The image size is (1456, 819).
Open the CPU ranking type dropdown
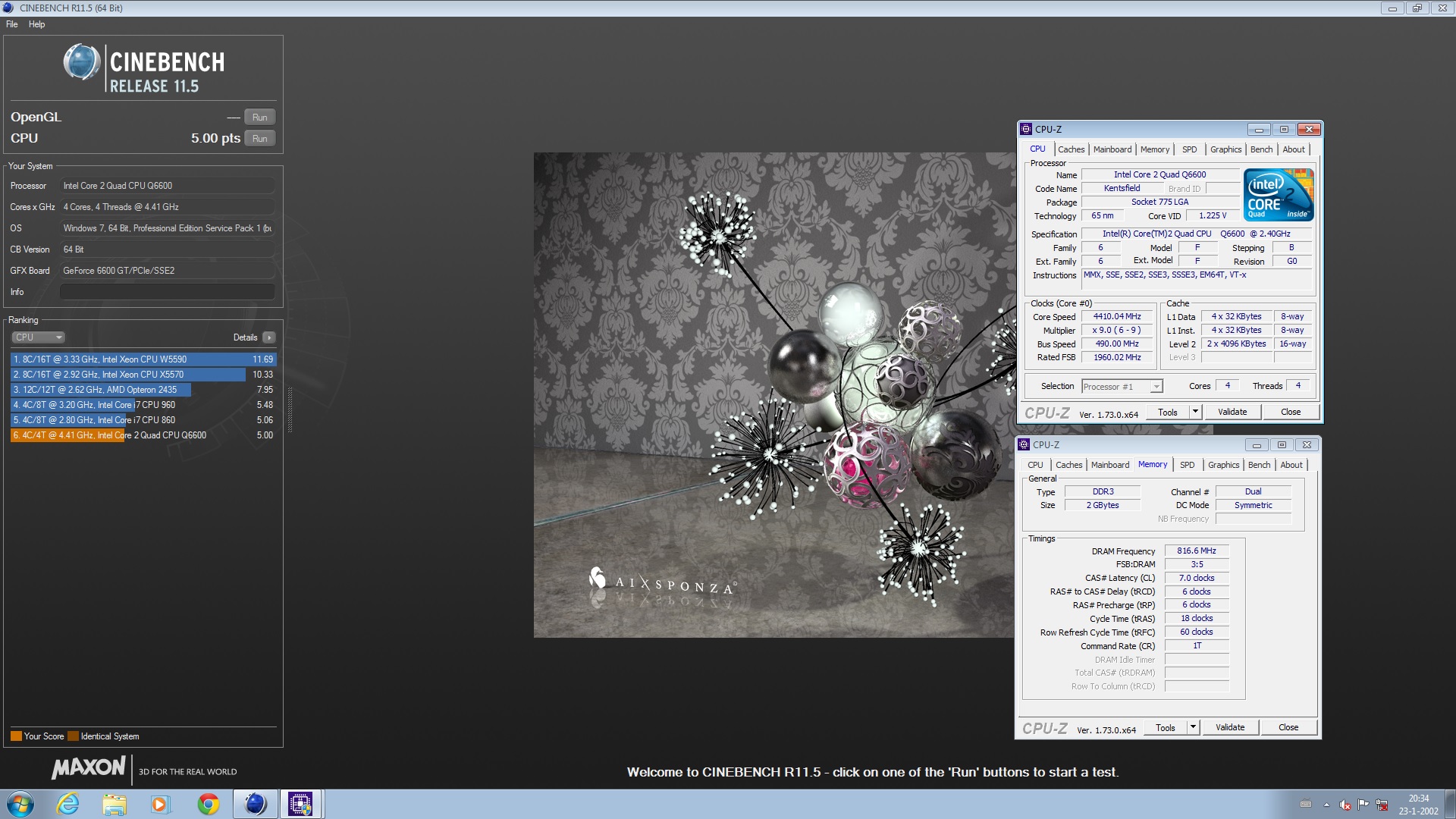click(x=38, y=337)
